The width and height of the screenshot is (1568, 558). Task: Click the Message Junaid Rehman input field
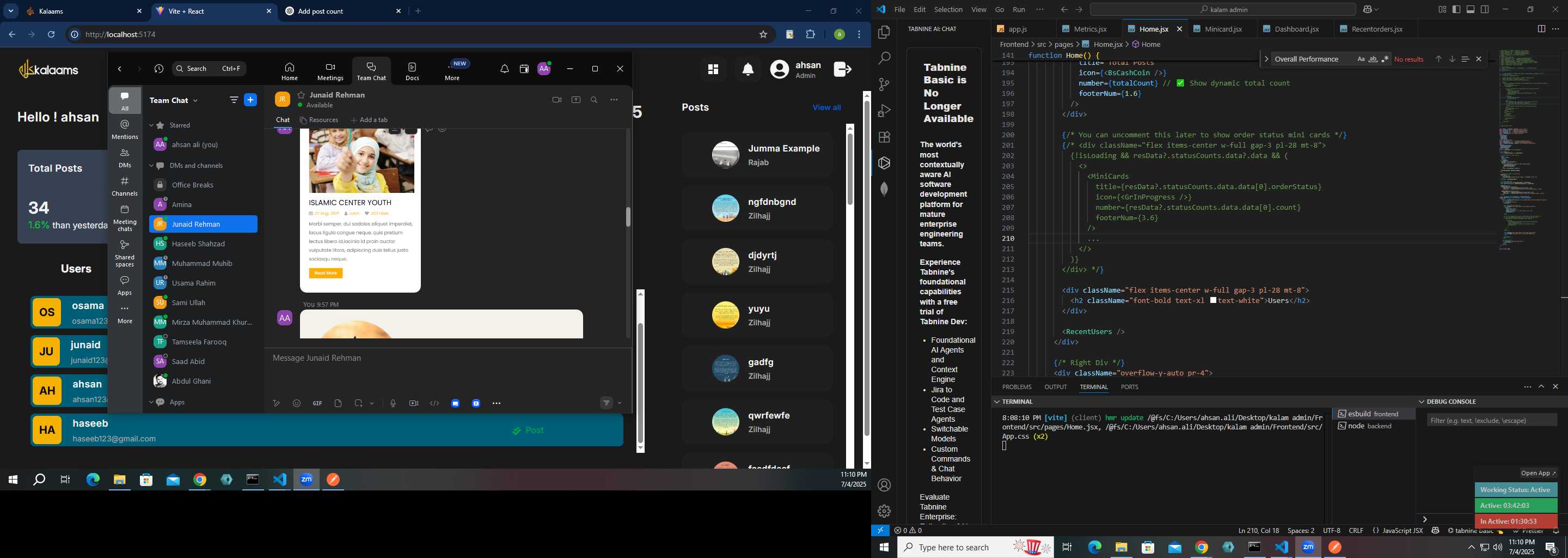(x=448, y=358)
